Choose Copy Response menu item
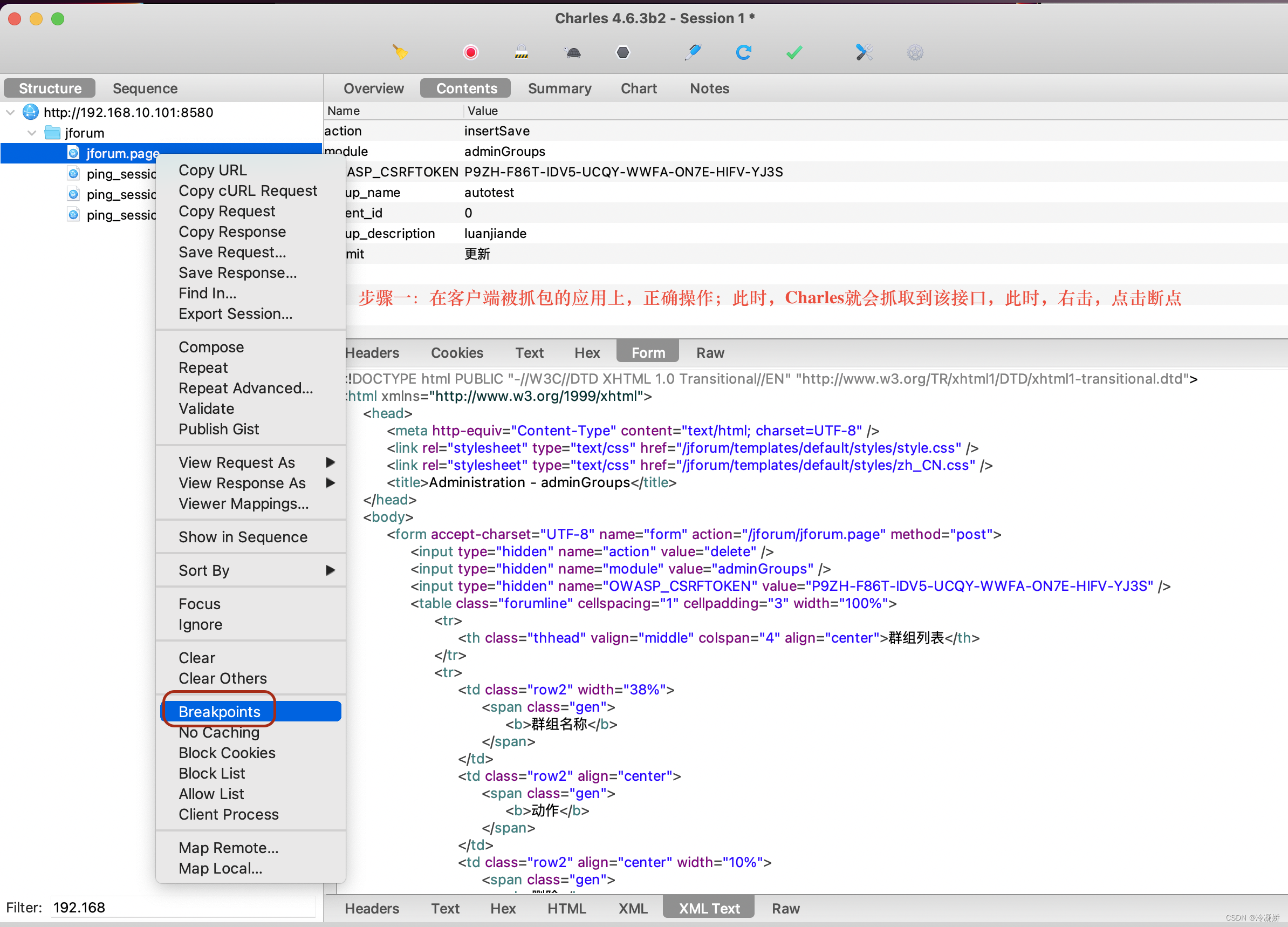 point(250,231)
